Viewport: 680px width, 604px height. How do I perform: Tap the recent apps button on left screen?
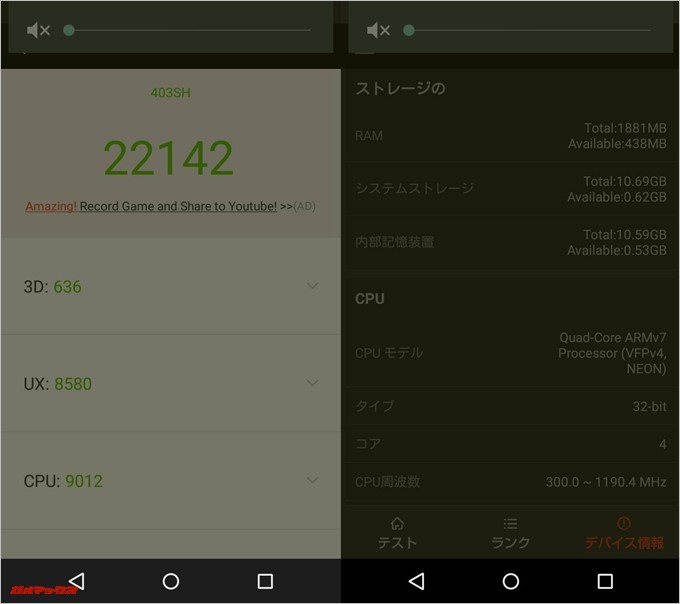[x=265, y=581]
